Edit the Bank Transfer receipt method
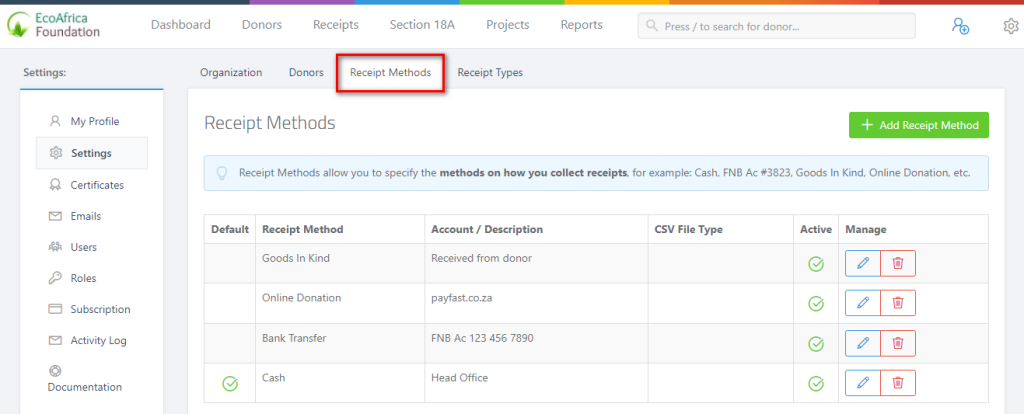The image size is (1024, 414). [x=863, y=343]
